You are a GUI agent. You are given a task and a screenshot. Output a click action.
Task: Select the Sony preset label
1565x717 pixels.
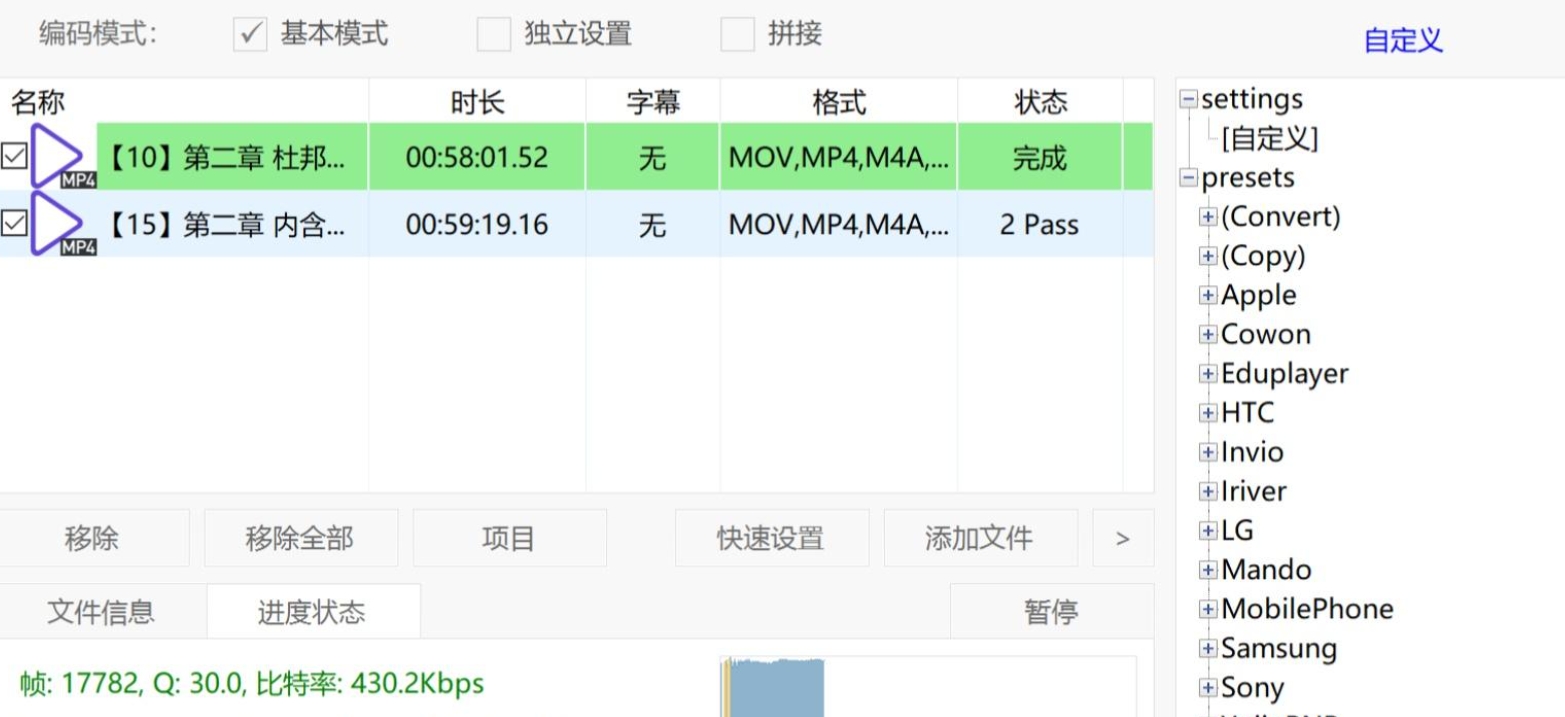(1252, 687)
